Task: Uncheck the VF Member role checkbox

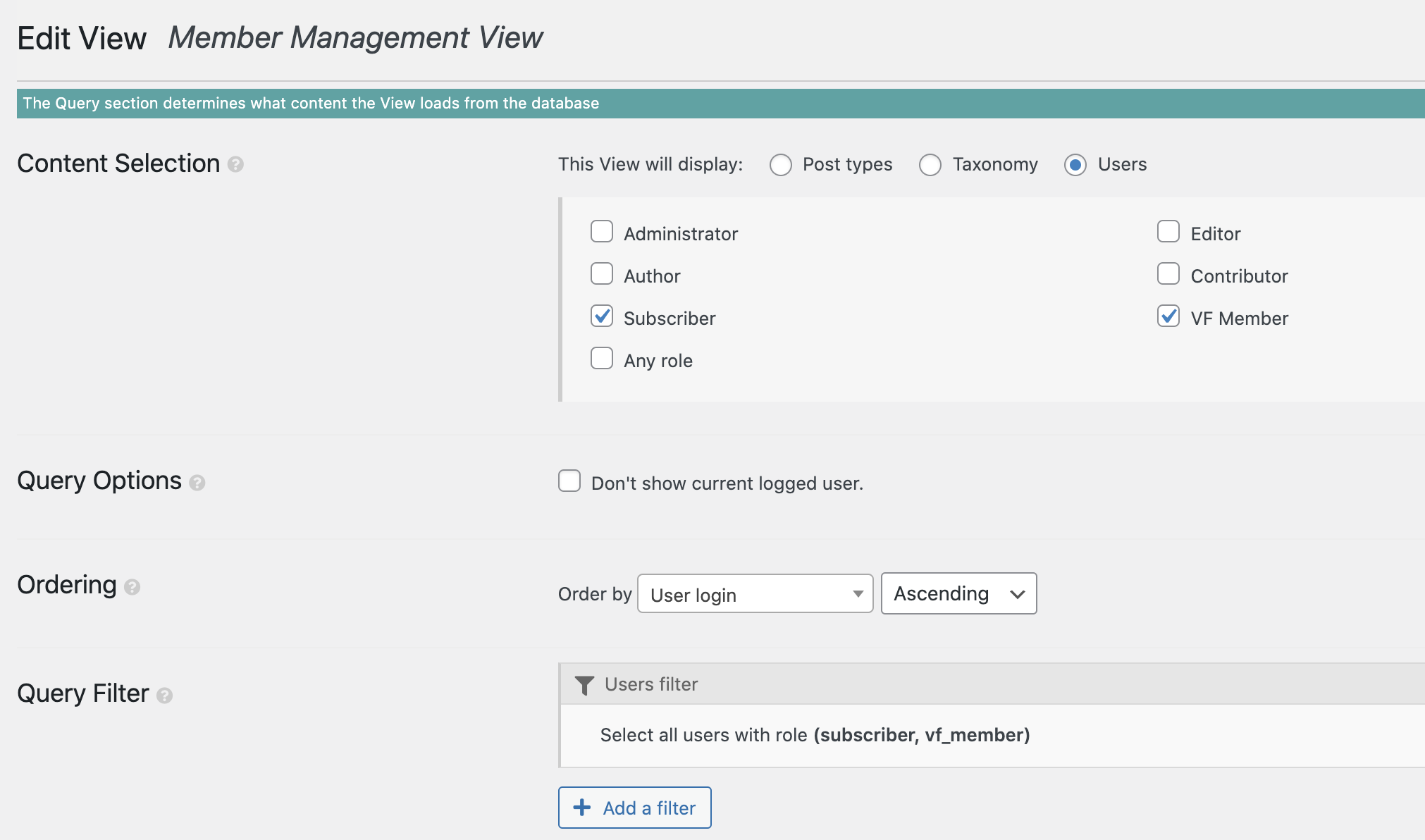Action: click(x=1168, y=316)
